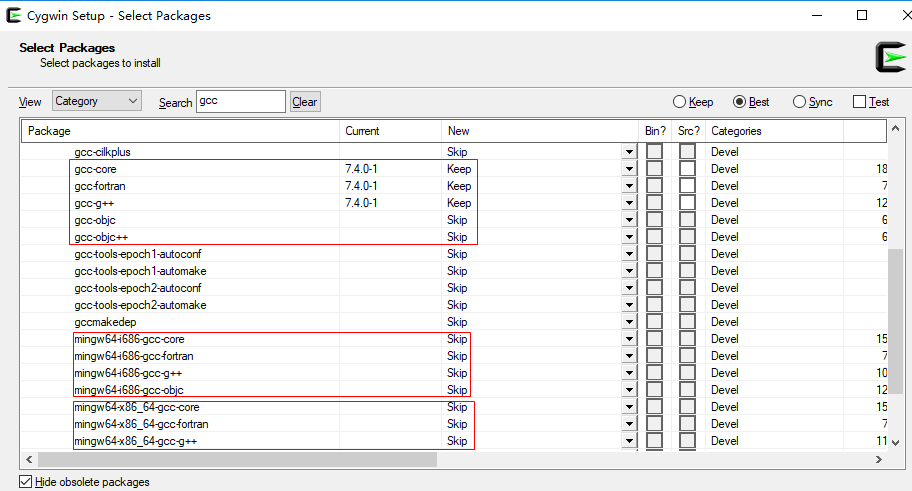912x491 pixels.
Task: Click the Categories column header
Action: tap(774, 131)
